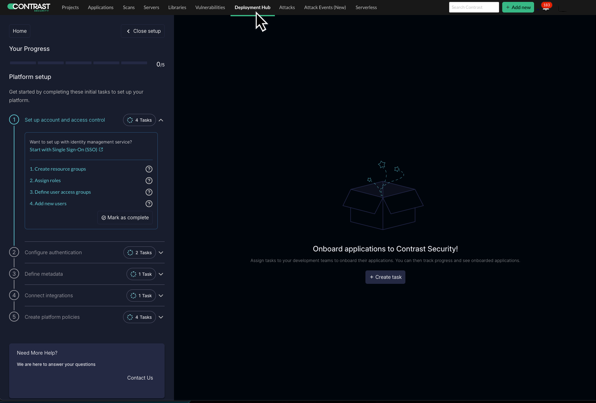
Task: Open the Libraries tab
Action: (177, 7)
